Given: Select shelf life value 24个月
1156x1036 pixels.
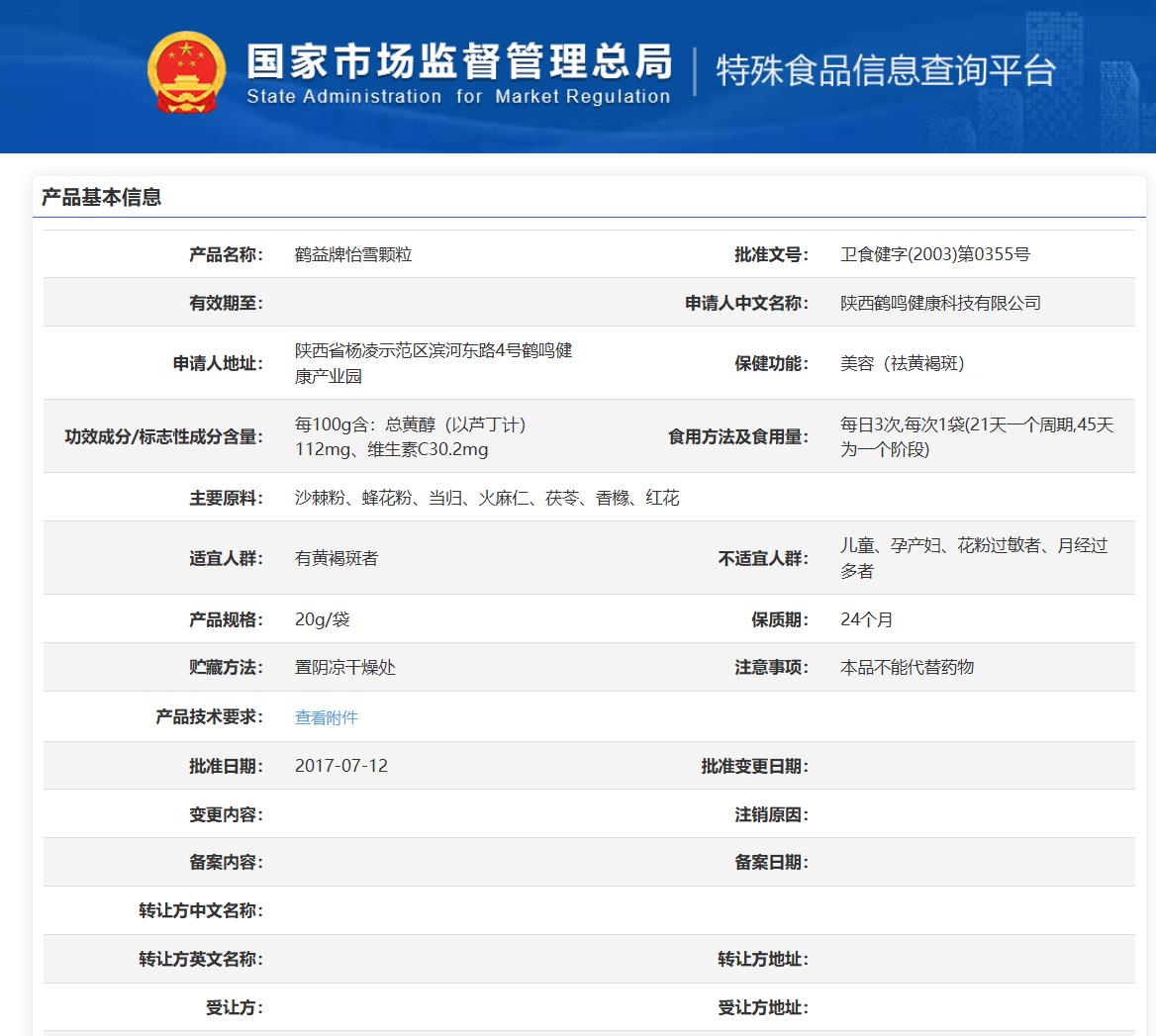Looking at the screenshot, I should [x=866, y=619].
